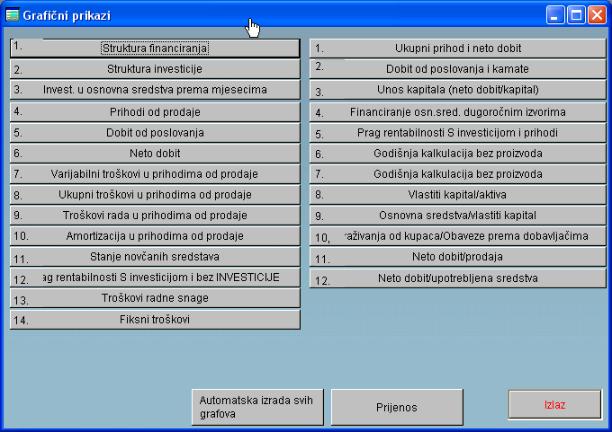The width and height of the screenshot is (612, 432).
Task: Open Stanje novčanih sredstava graph
Action: tap(155, 257)
